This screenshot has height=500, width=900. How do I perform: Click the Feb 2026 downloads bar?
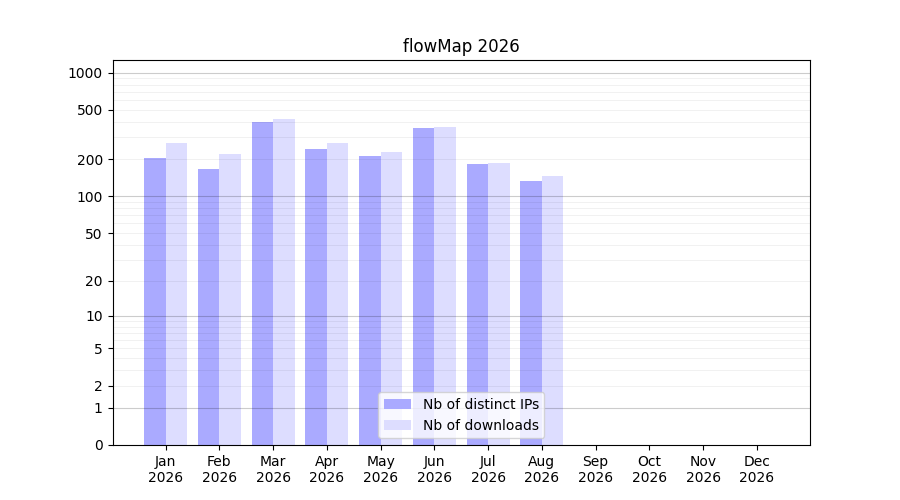(x=230, y=300)
